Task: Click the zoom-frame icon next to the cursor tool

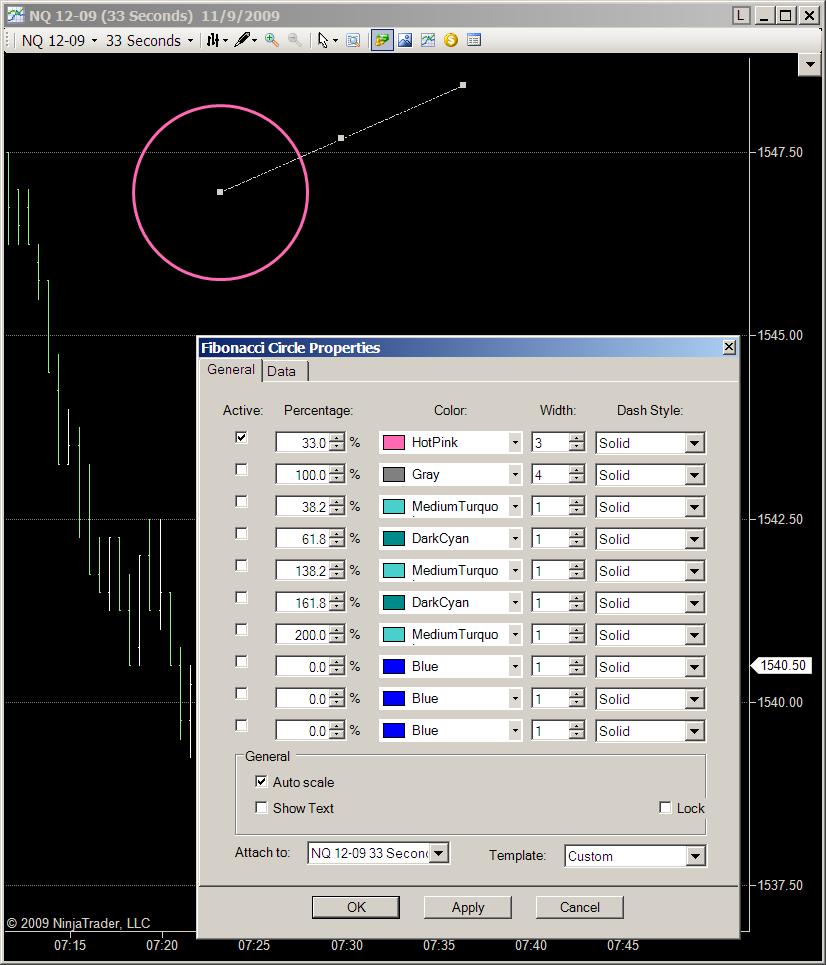Action: 353,40
